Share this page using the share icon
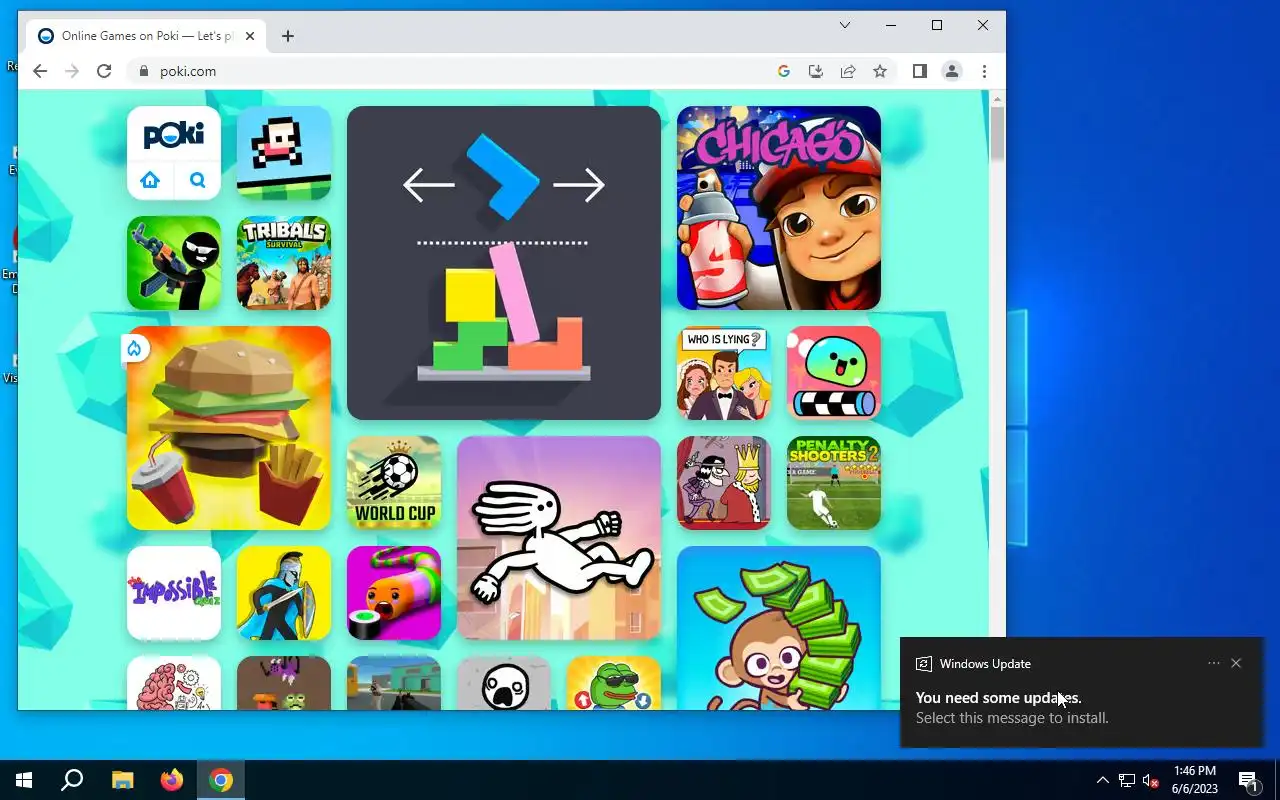Screen dimensions: 1280x800 (848, 71)
